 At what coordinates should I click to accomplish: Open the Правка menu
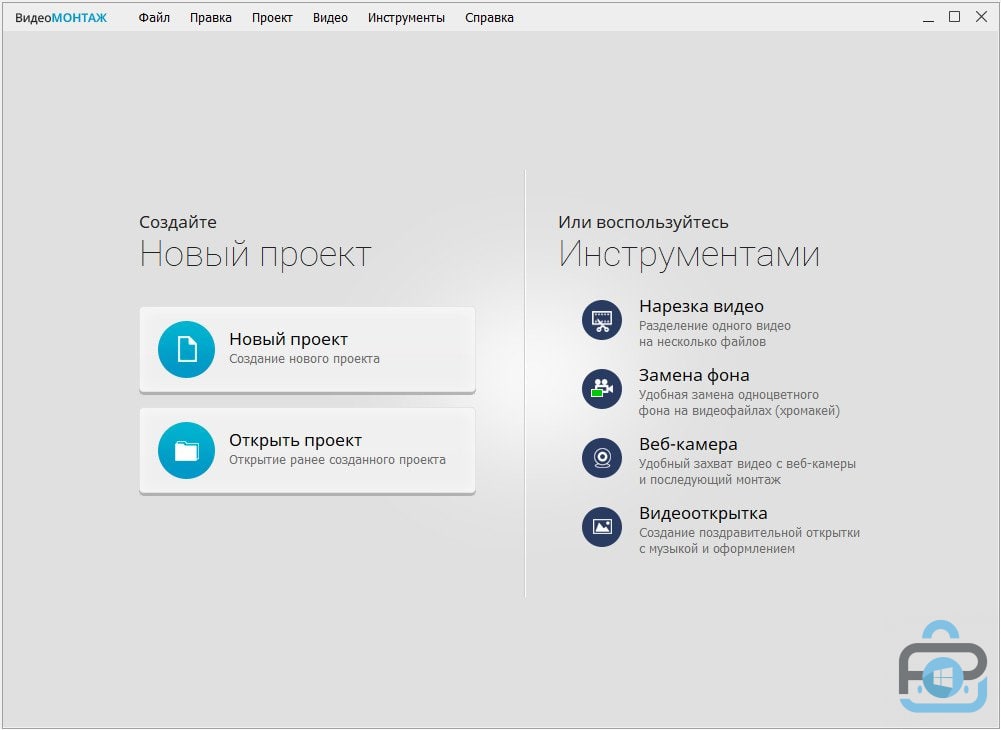[x=211, y=18]
